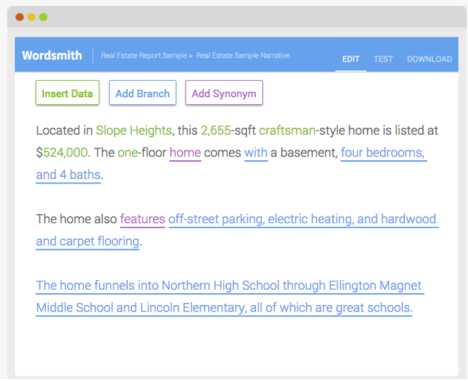Click the Add Synonym button

(x=224, y=93)
